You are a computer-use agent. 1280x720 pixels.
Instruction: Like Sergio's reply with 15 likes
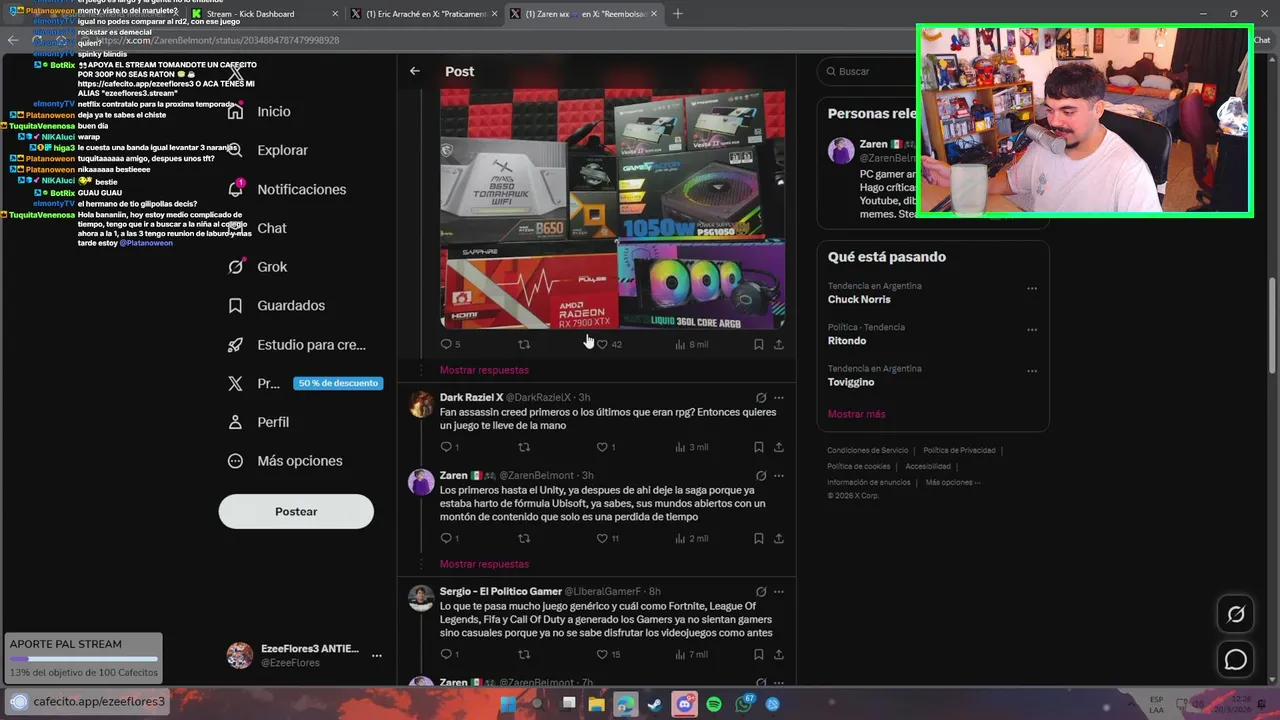[608, 654]
